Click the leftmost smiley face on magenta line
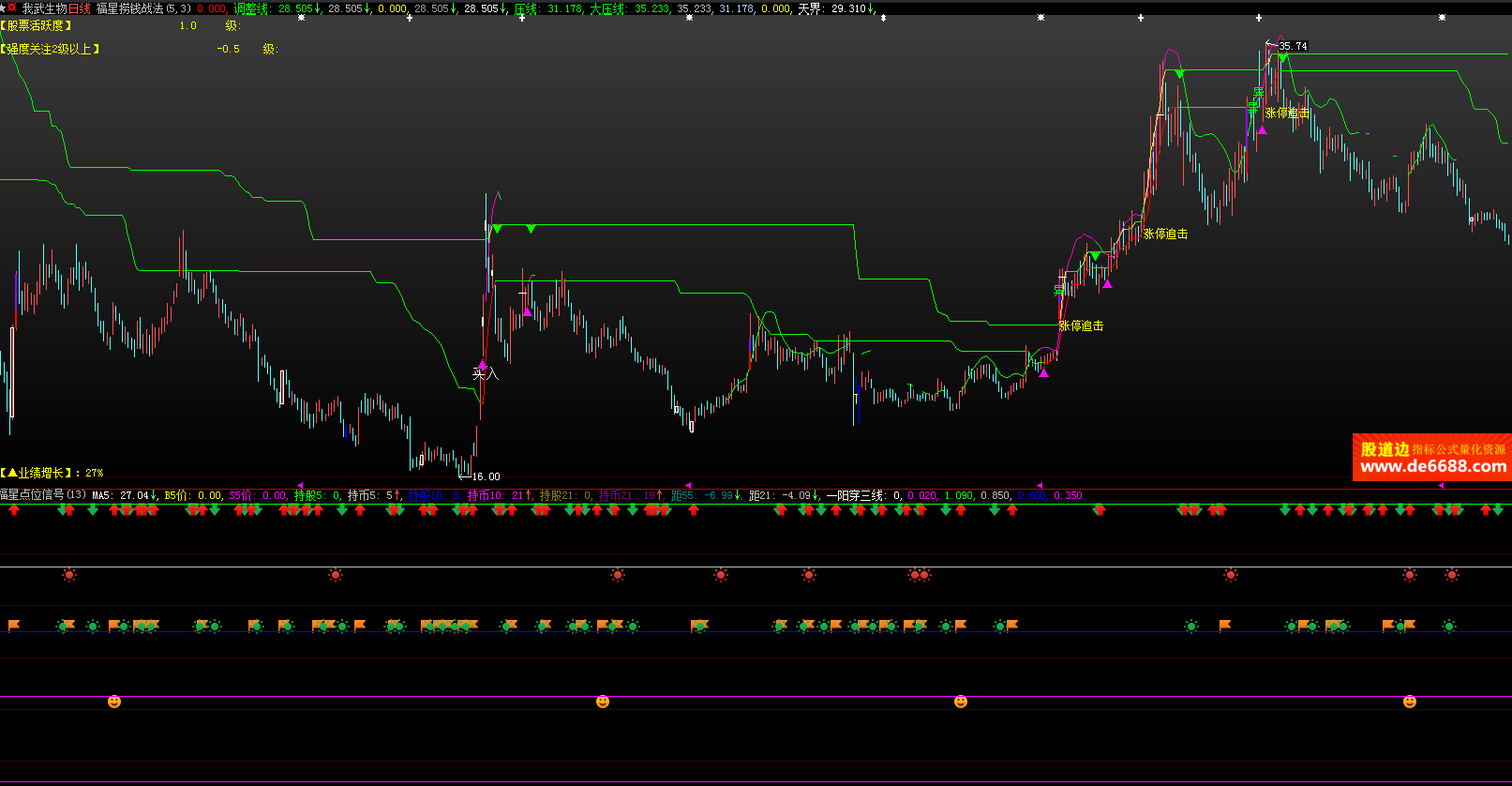This screenshot has width=1512, height=786. (x=114, y=702)
